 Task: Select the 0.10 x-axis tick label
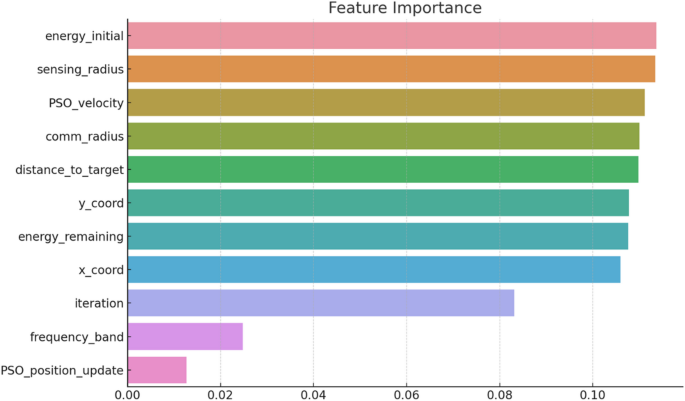point(592,392)
